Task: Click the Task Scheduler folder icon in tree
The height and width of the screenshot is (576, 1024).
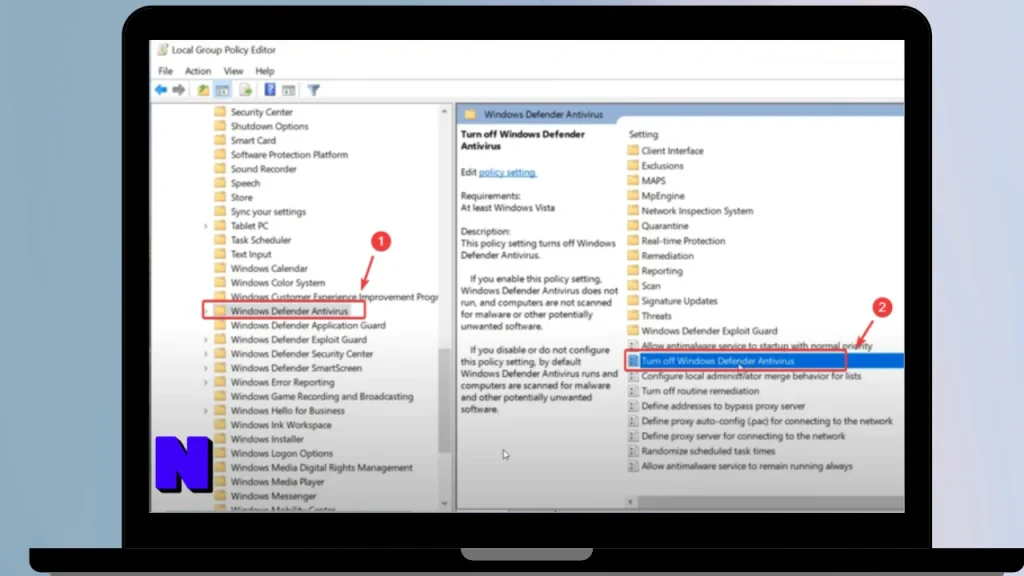Action: pyautogui.click(x=220, y=240)
